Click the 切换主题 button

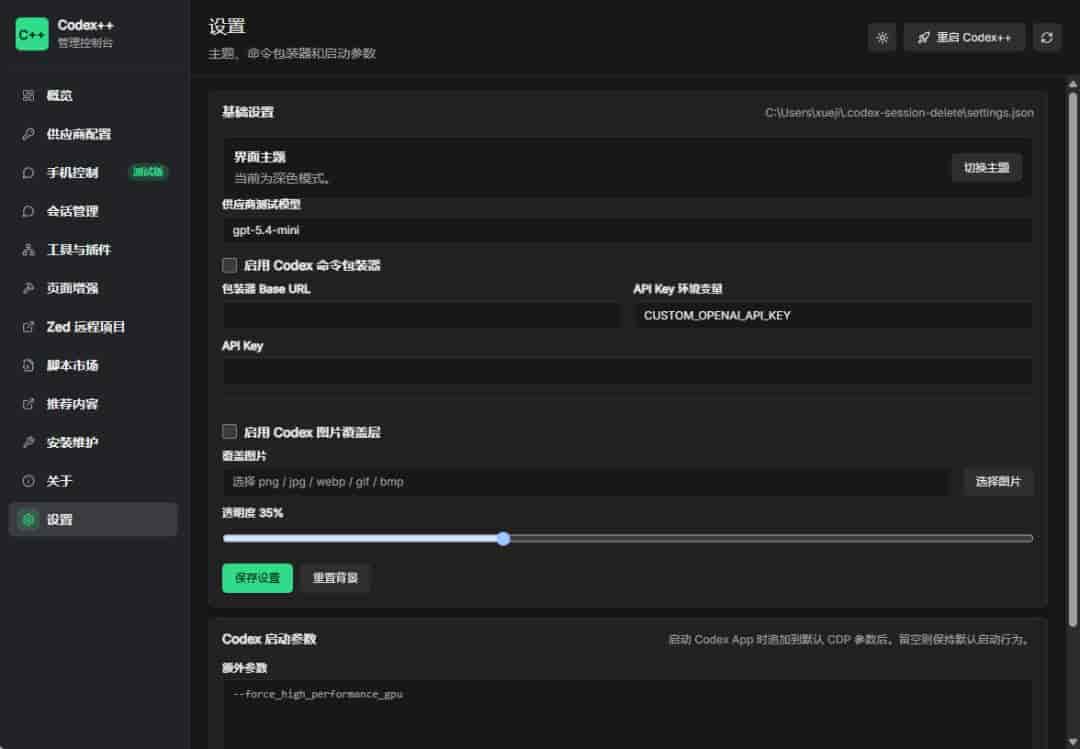pyautogui.click(x=986, y=168)
